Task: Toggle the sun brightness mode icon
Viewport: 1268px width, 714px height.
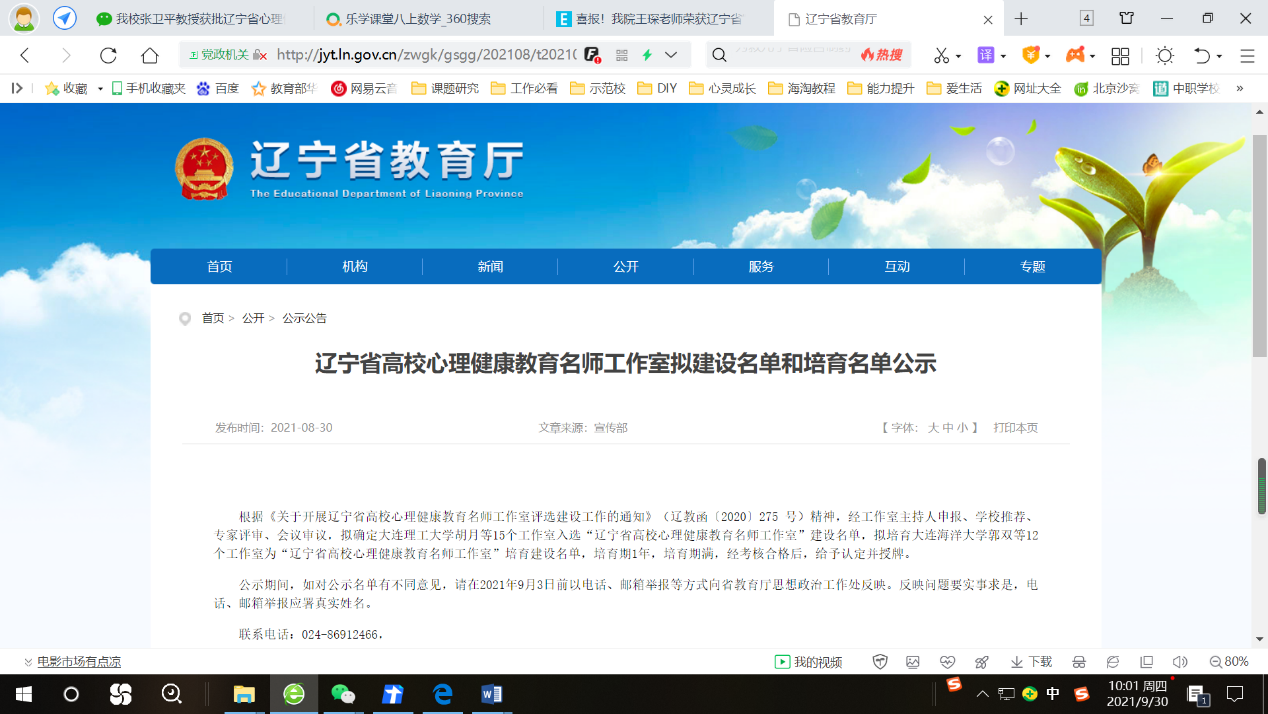Action: [x=1164, y=55]
